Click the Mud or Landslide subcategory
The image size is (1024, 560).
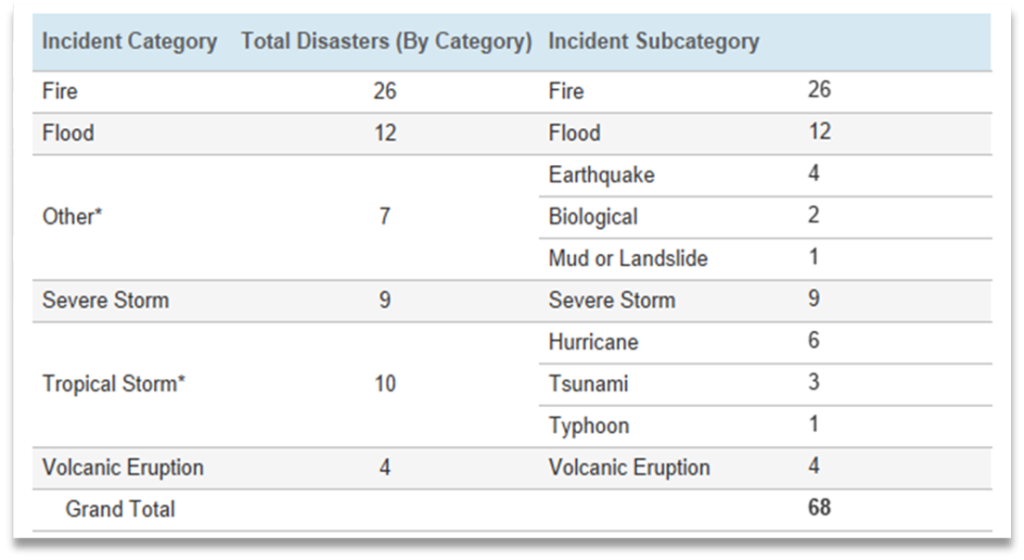tap(627, 259)
